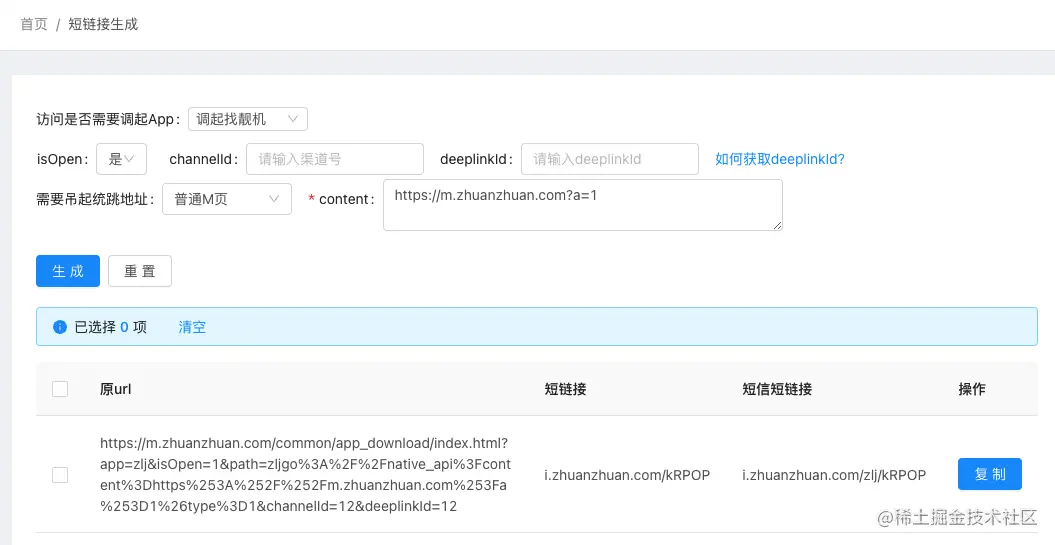Open 如何获取deeplinkId? help link

[x=780, y=159]
